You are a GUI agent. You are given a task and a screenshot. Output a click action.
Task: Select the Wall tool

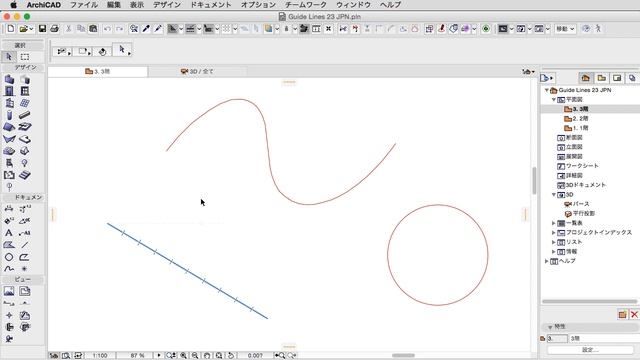click(x=9, y=79)
